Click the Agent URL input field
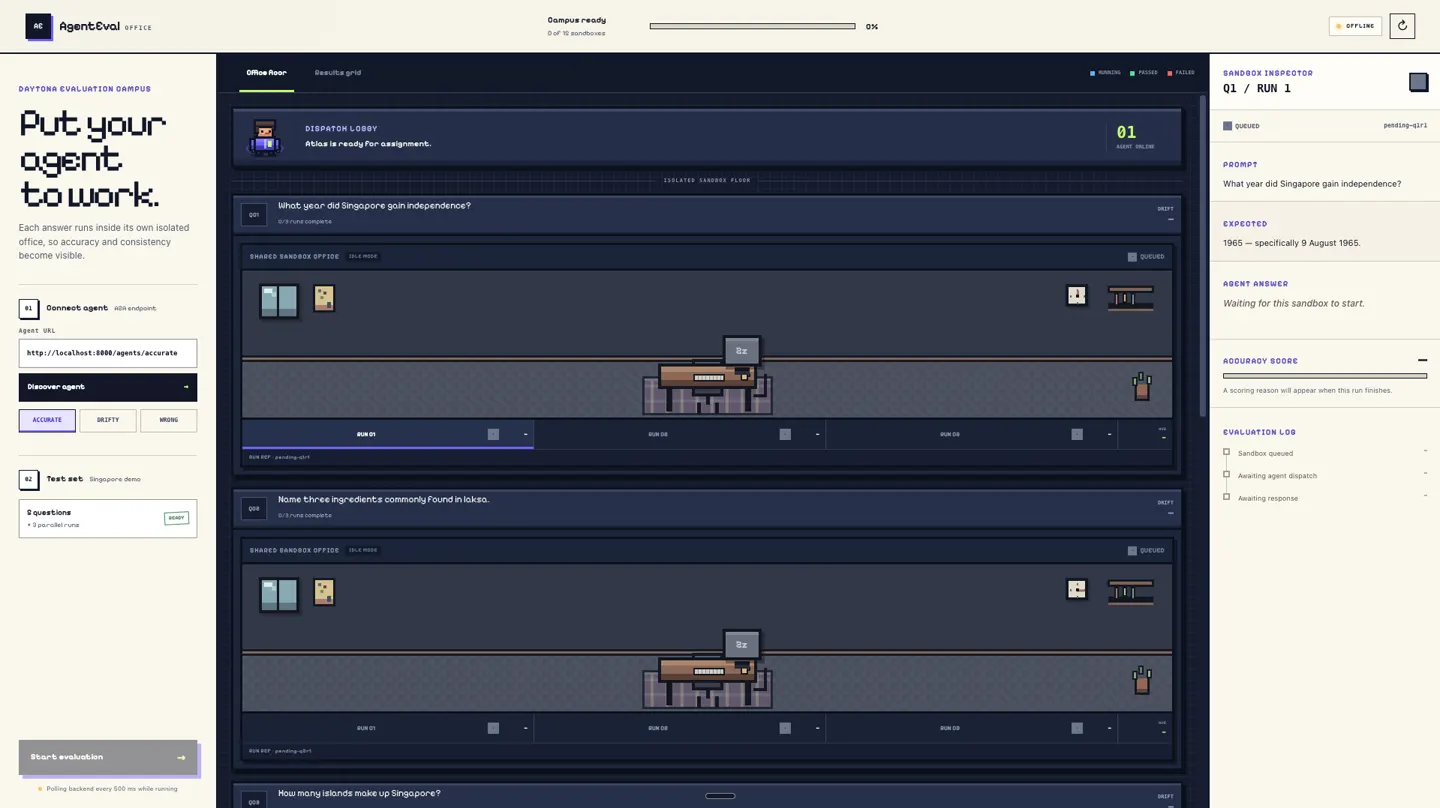Screen dimensions: 1440x808 108,353
